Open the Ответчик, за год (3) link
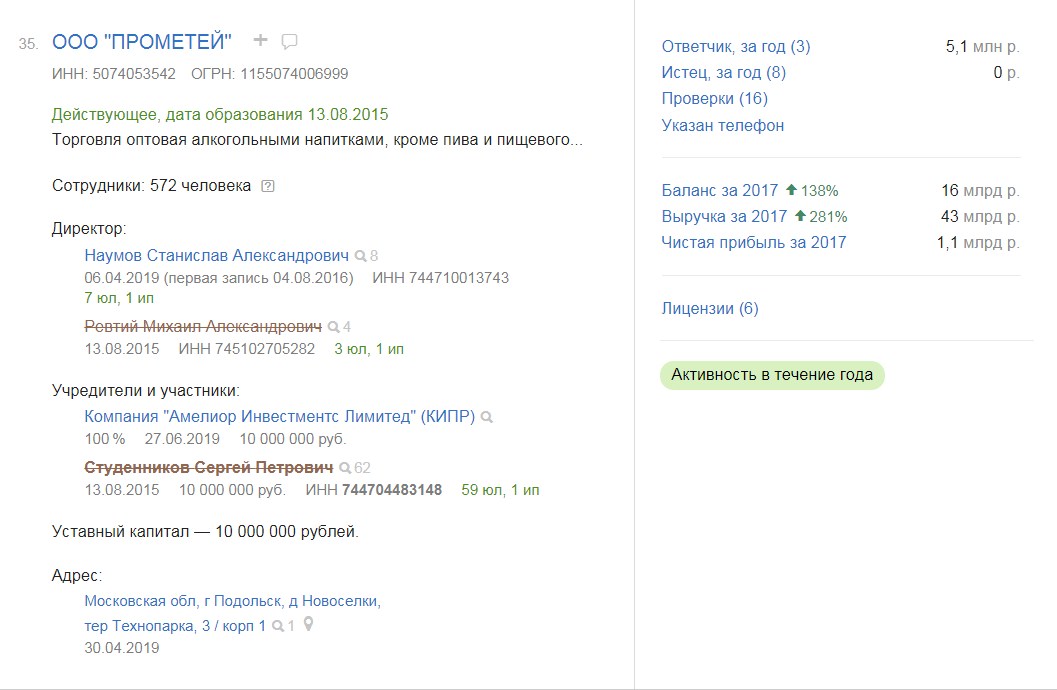 736,46
